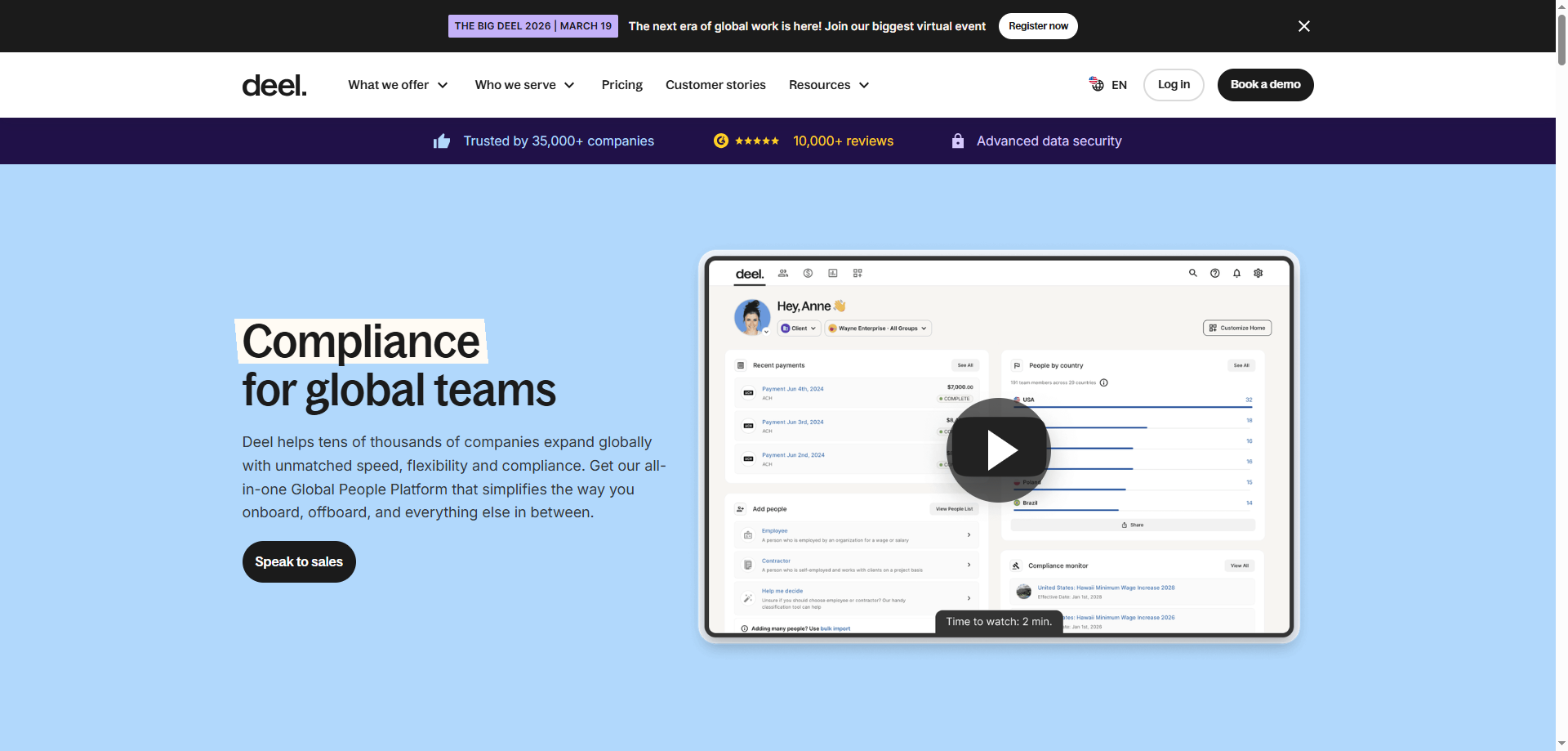Click the Book a demo button

tap(1265, 85)
